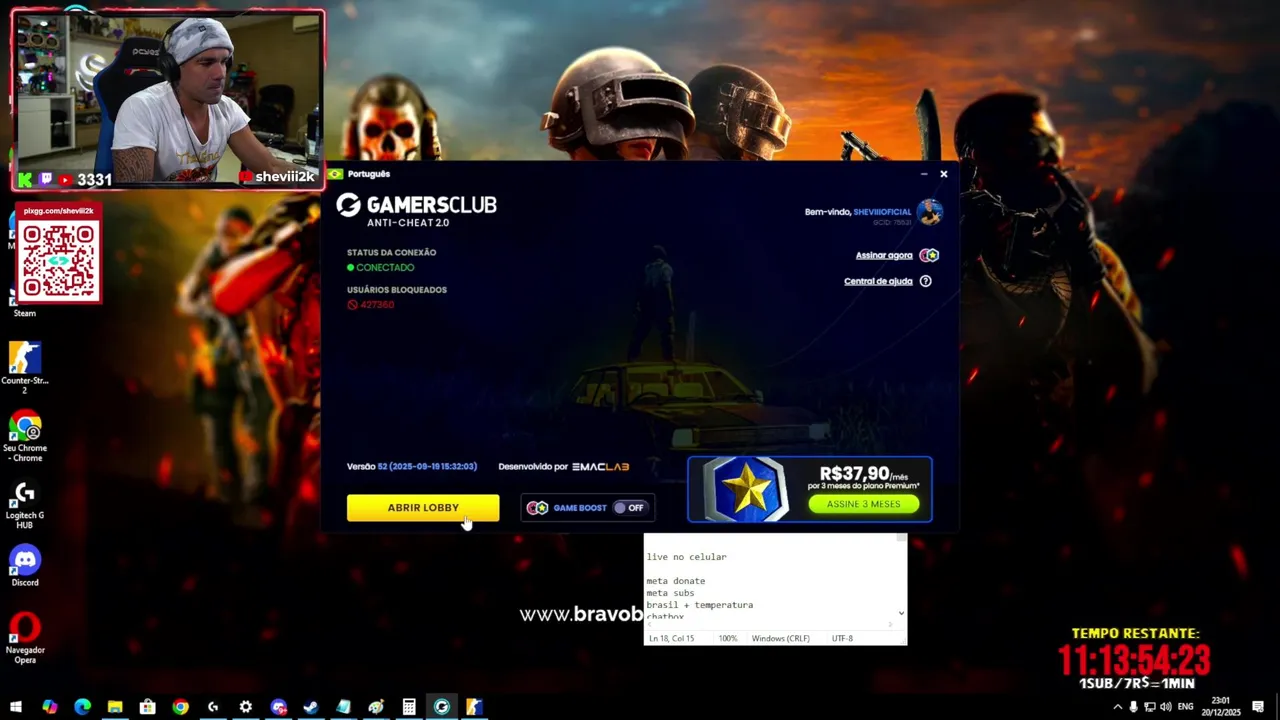This screenshot has width=1280, height=720.
Task: Open Discord desktop shortcut
Action: click(x=25, y=566)
